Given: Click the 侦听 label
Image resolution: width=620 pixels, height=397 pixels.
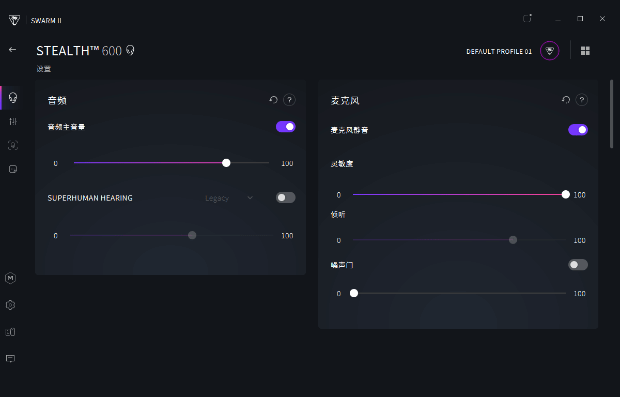Looking at the screenshot, I should pos(338,214).
